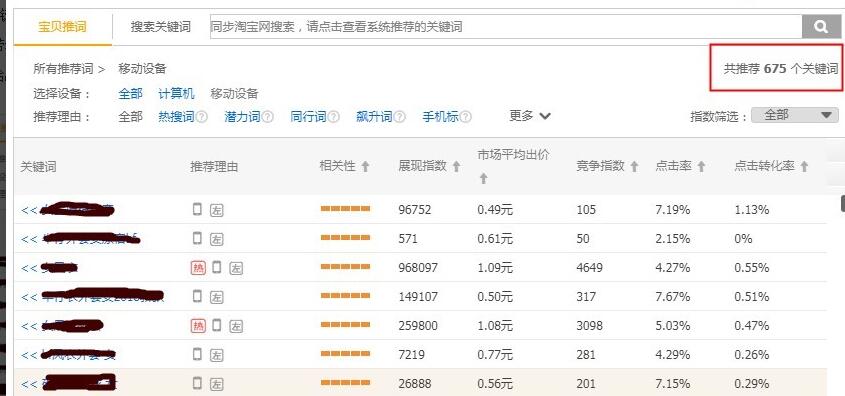
Task: Focus the keyword search input field
Action: click(506, 26)
